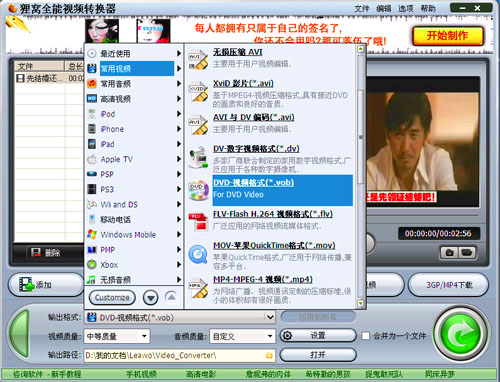Click the 开始制作 banner button
500x382 pixels.
click(x=448, y=36)
